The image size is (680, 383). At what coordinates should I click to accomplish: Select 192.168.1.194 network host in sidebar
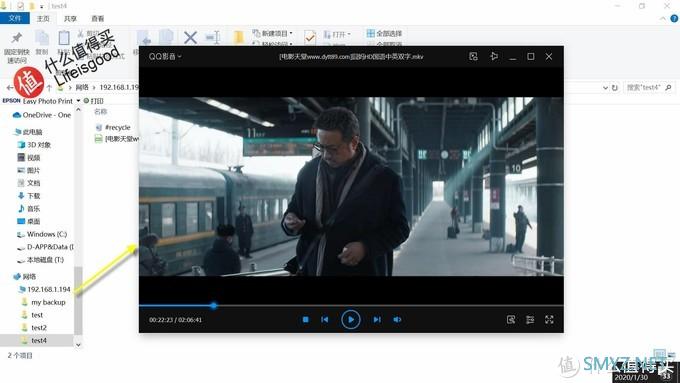click(45, 289)
